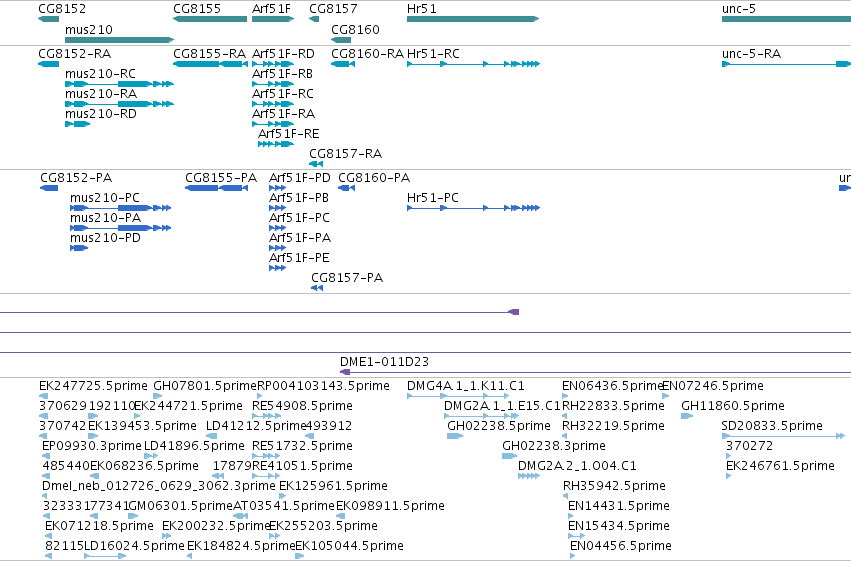Select protein Hr51-PC
The image size is (851, 561).
point(433,198)
